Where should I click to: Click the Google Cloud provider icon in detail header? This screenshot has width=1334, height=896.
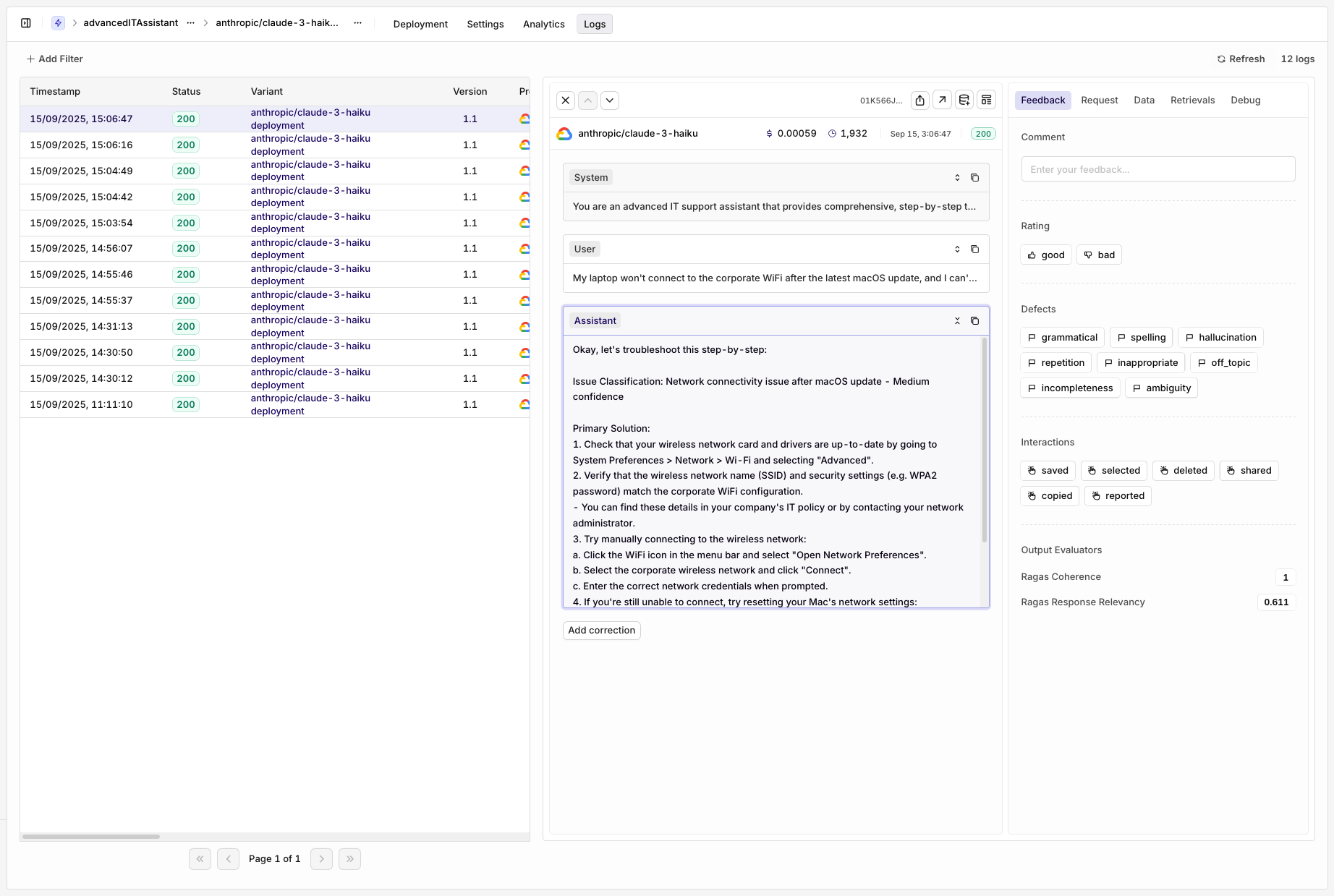(x=564, y=134)
